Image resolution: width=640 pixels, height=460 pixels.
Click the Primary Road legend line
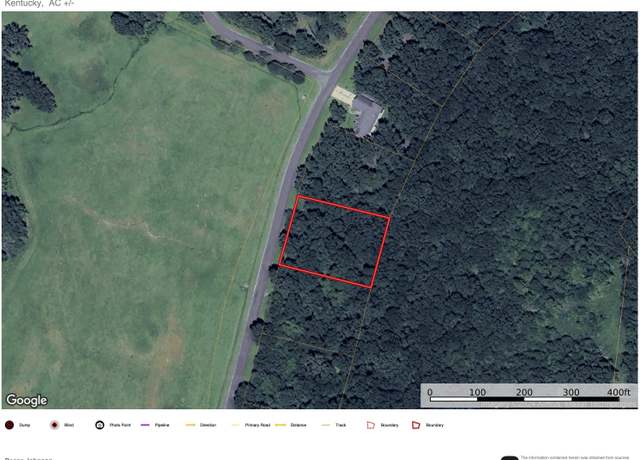click(x=236, y=425)
